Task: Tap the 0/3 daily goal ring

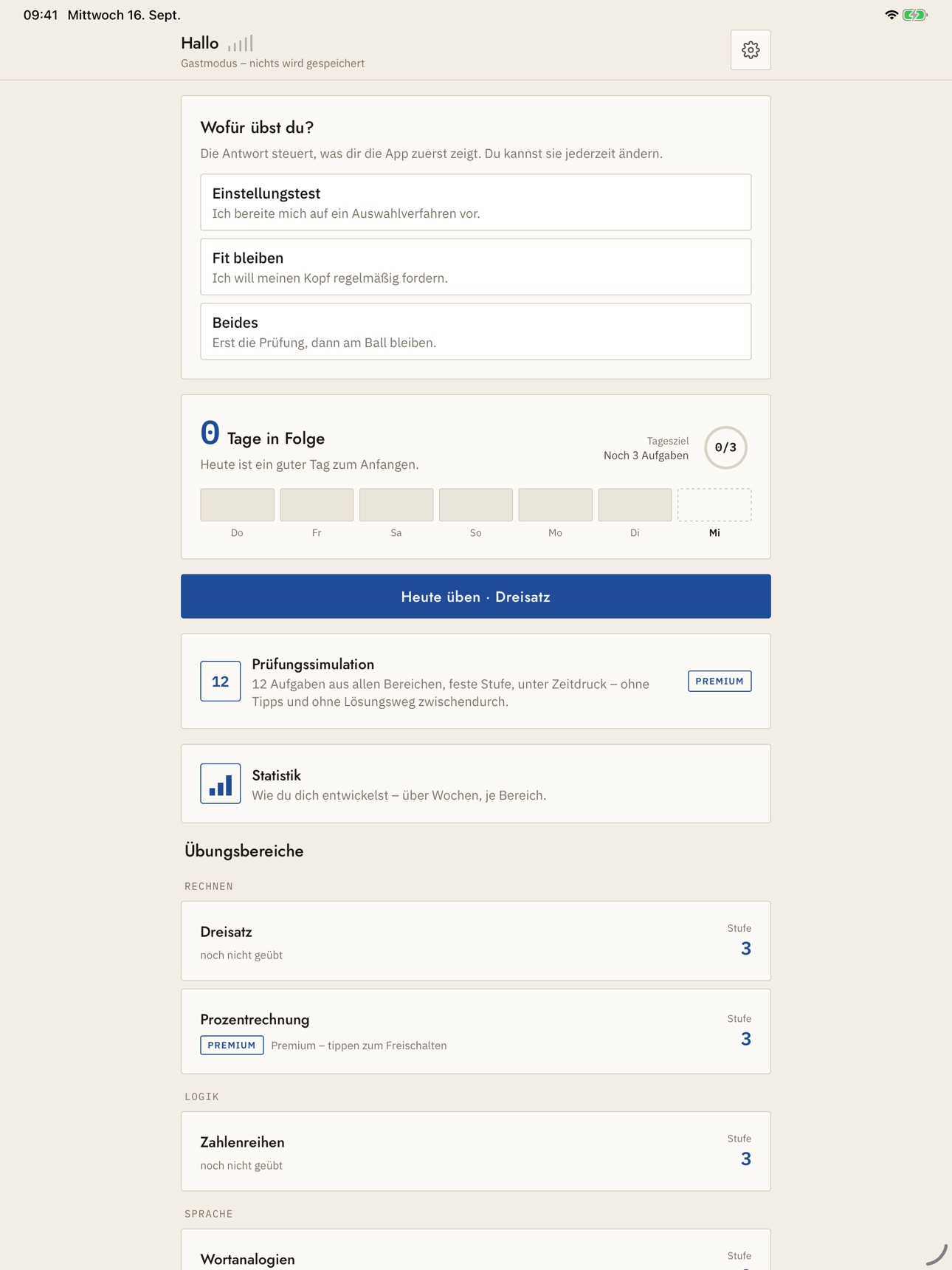Action: click(x=725, y=447)
